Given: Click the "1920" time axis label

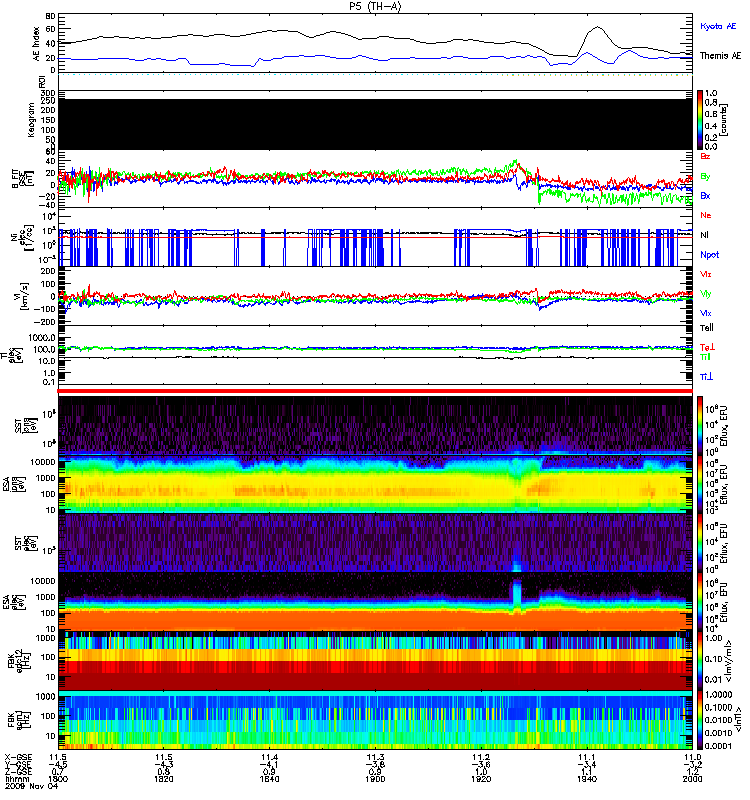Looking at the screenshot, I should pyautogui.click(x=481, y=779).
